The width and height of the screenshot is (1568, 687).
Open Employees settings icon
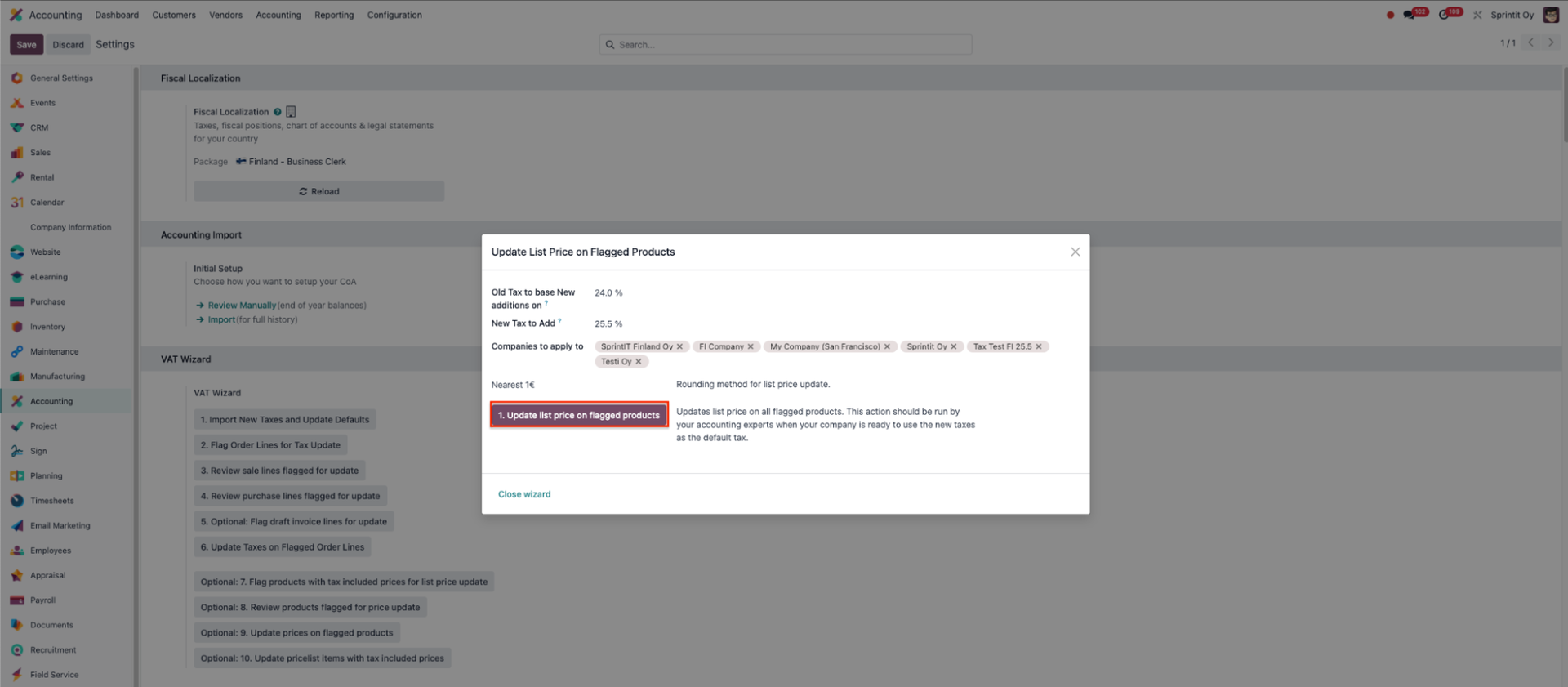(17, 551)
